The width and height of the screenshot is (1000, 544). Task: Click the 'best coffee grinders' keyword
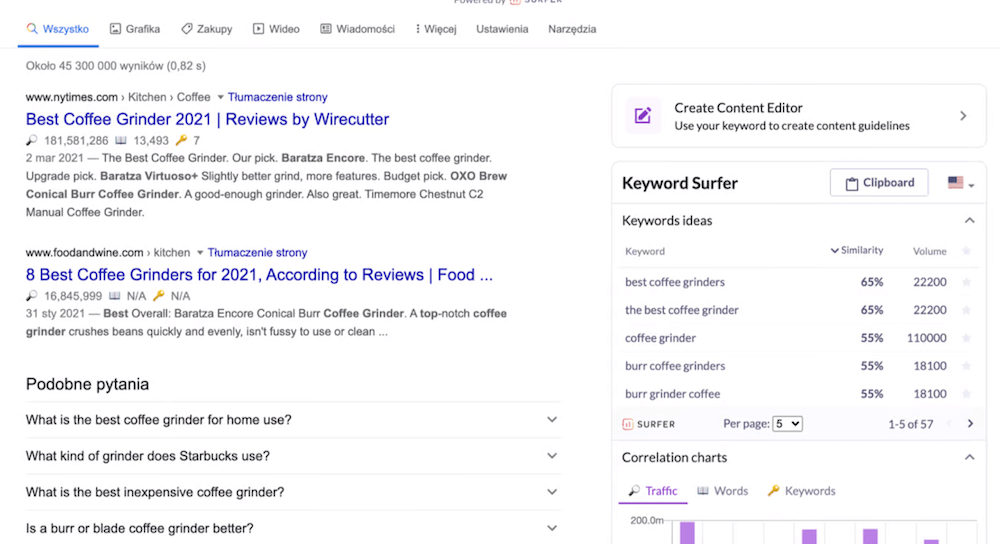[x=675, y=282]
